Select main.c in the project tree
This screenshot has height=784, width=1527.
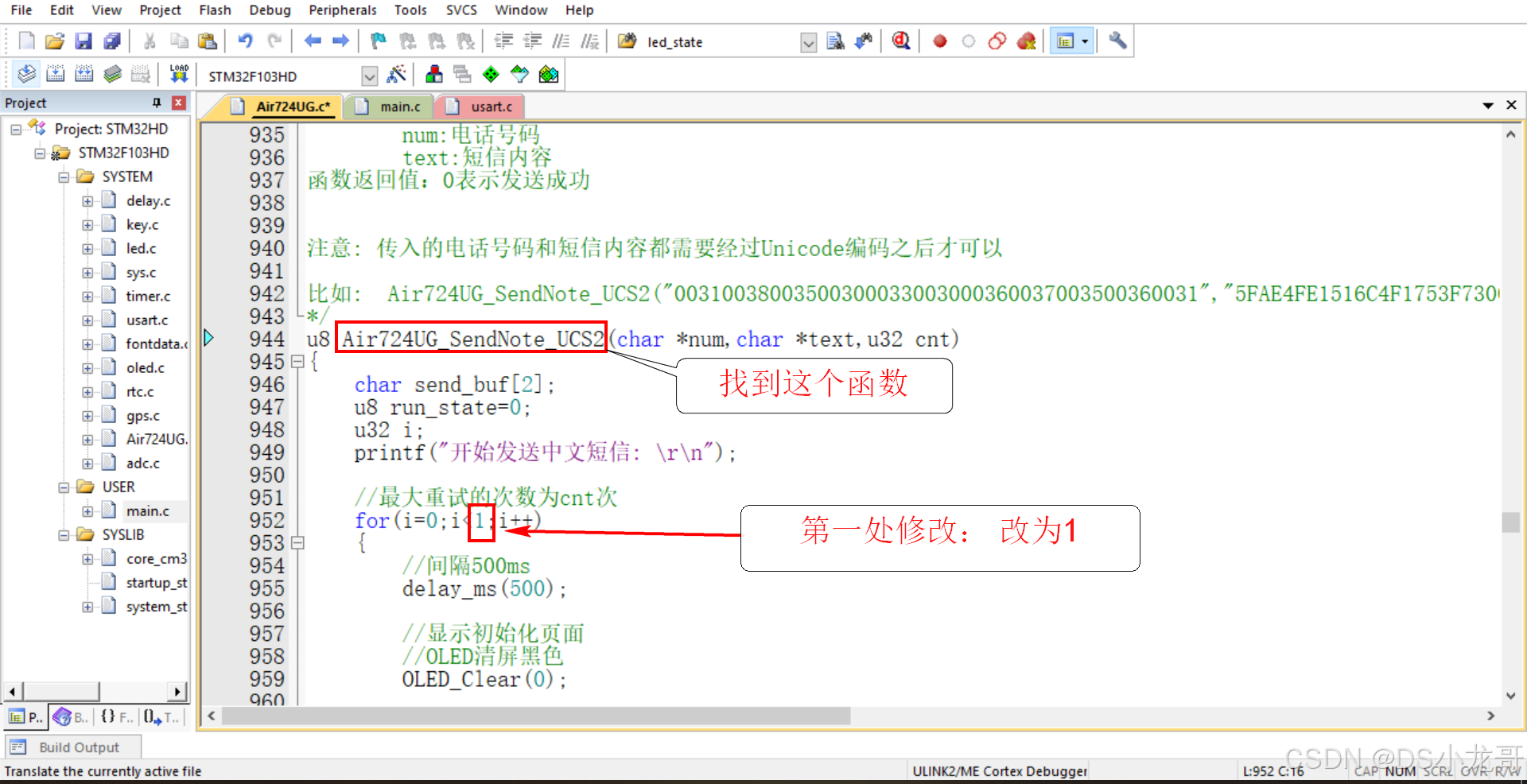pyautogui.click(x=147, y=511)
